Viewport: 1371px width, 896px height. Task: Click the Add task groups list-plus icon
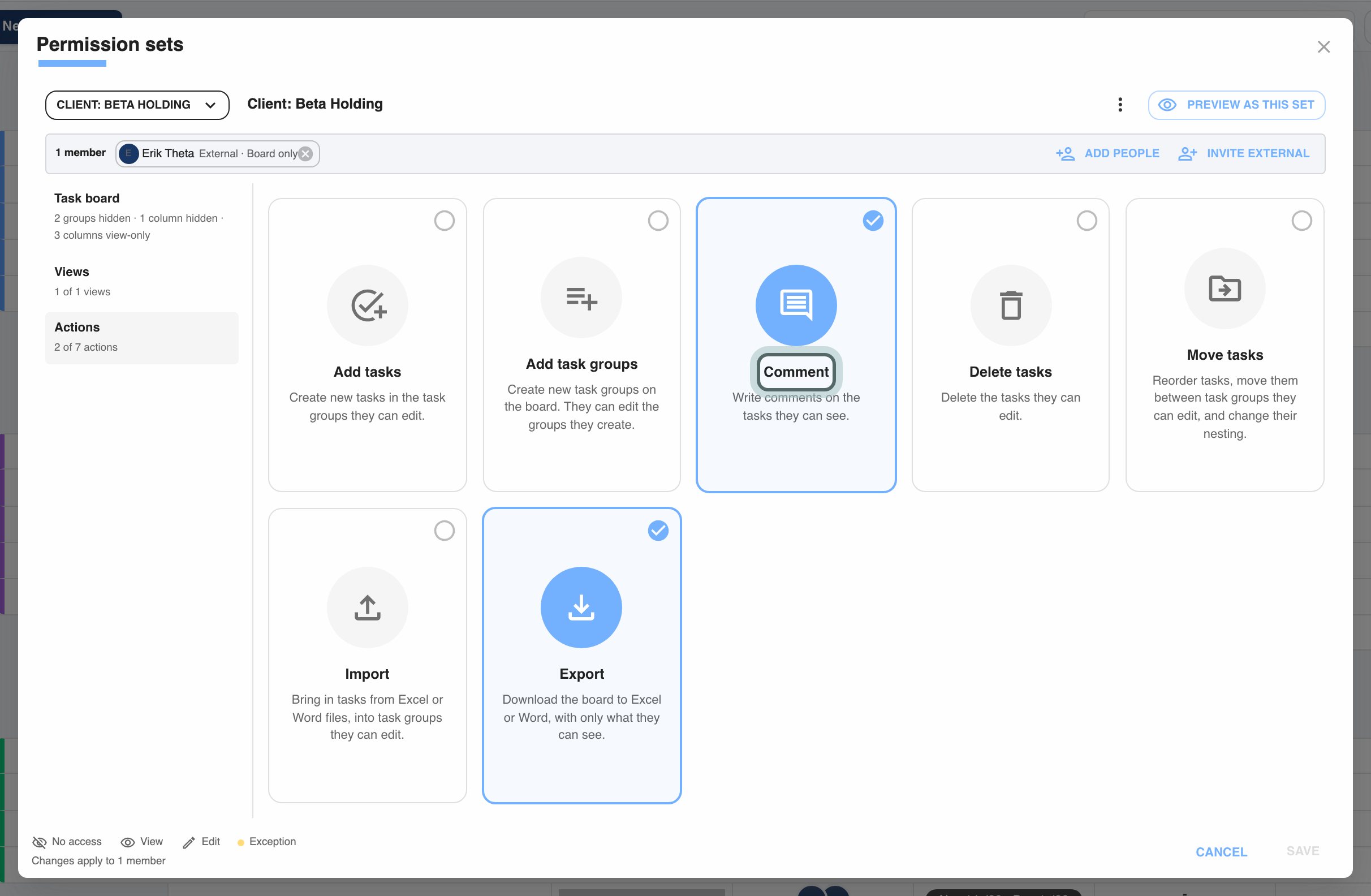pyautogui.click(x=581, y=298)
